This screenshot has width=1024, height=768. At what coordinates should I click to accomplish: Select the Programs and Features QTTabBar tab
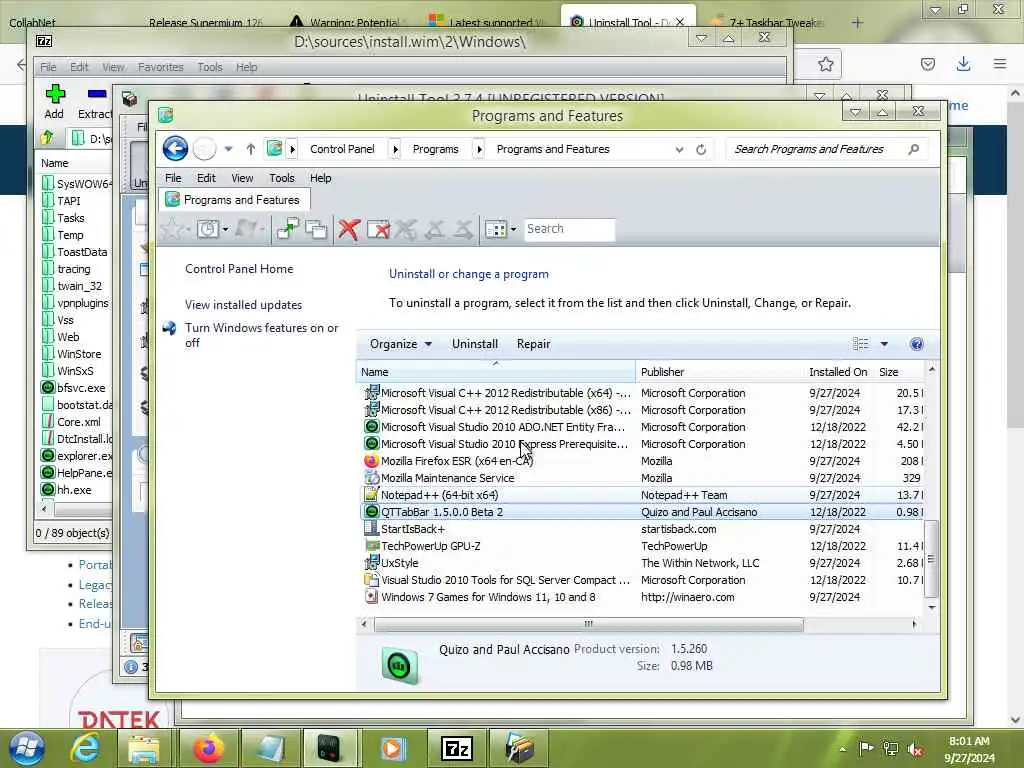click(x=234, y=200)
